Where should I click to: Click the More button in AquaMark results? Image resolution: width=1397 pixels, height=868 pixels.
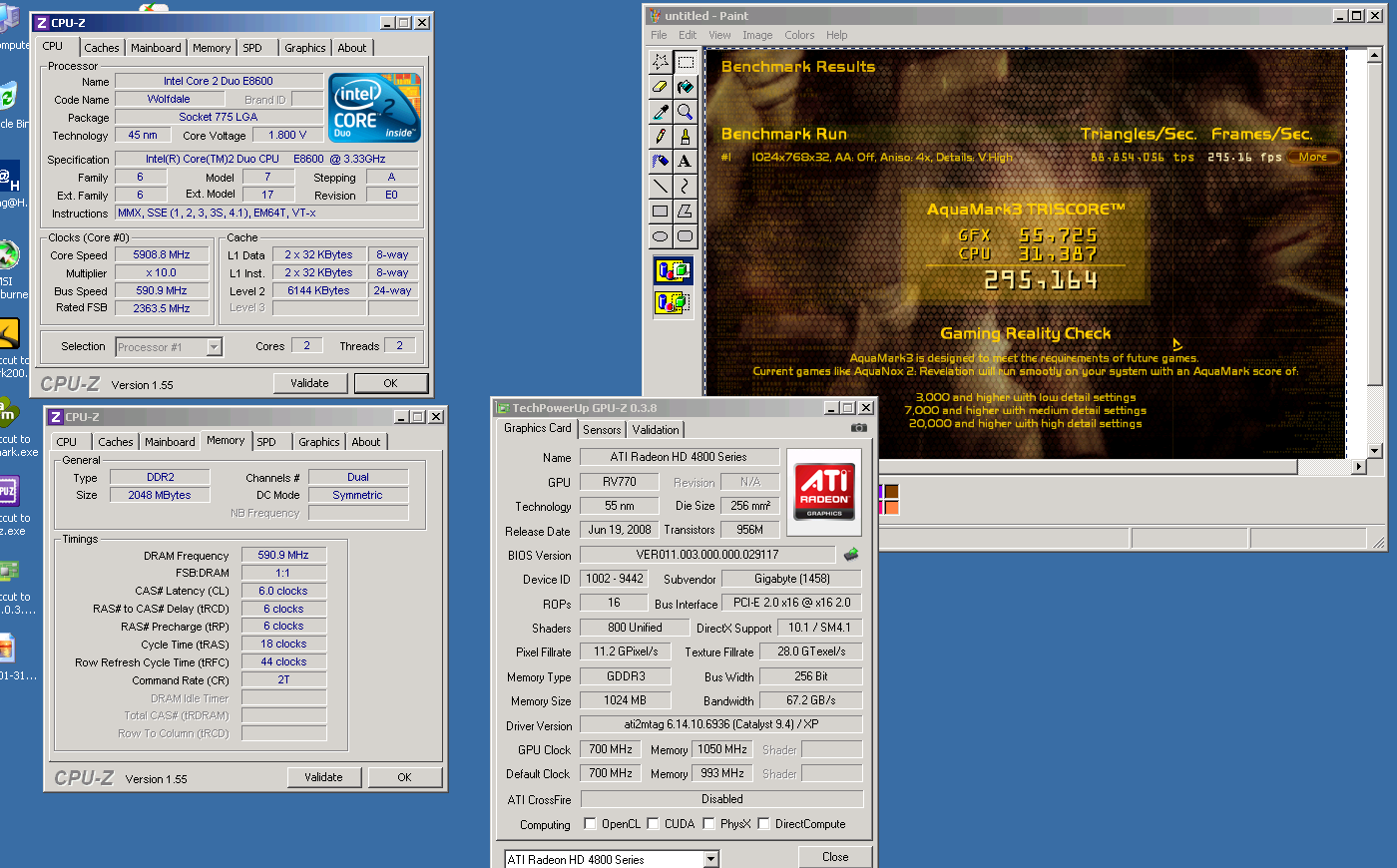tap(1313, 157)
